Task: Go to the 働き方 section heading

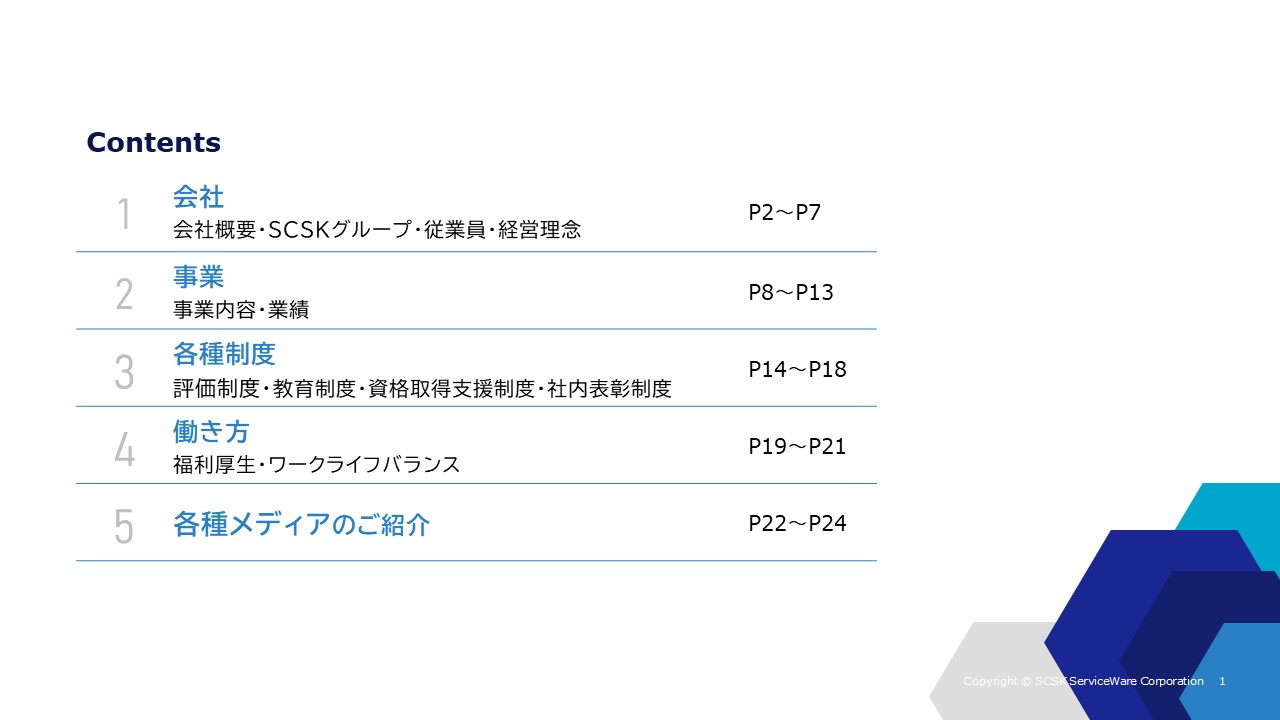Action: 211,432
